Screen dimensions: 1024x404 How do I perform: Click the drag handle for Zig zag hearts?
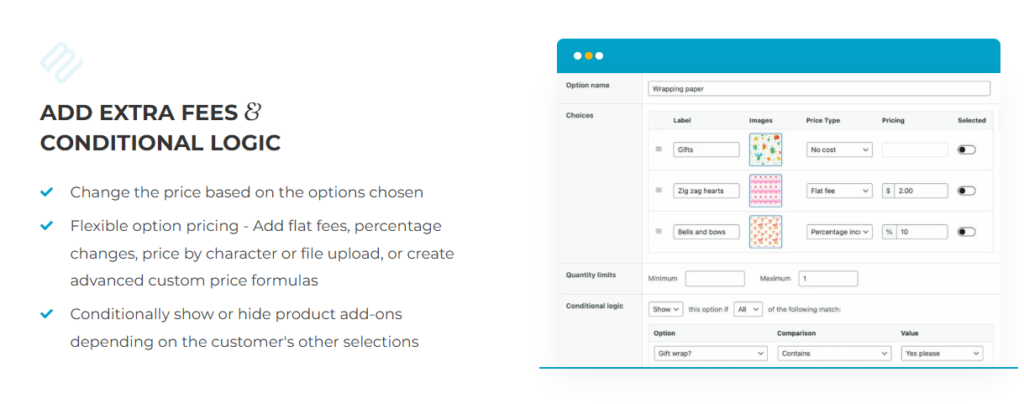(x=659, y=191)
